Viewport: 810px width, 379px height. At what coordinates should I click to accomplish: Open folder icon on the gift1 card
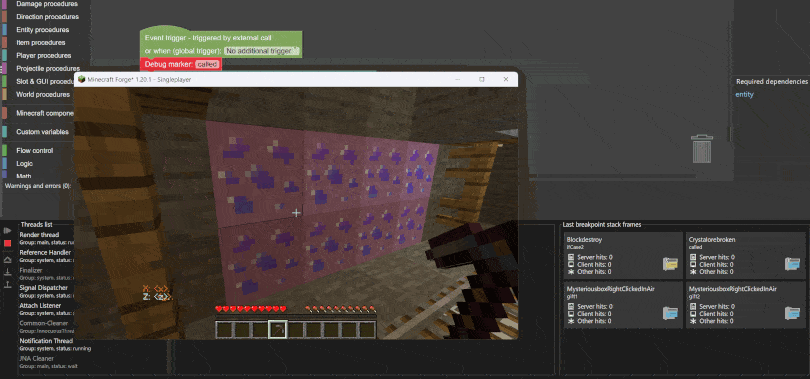click(671, 313)
